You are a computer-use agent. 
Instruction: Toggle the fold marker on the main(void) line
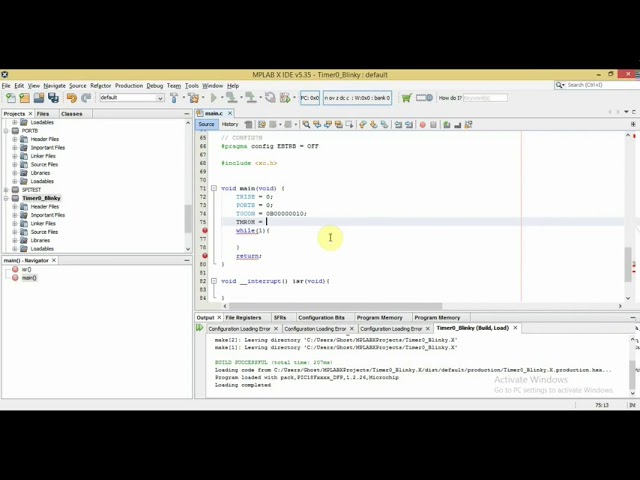[213, 188]
